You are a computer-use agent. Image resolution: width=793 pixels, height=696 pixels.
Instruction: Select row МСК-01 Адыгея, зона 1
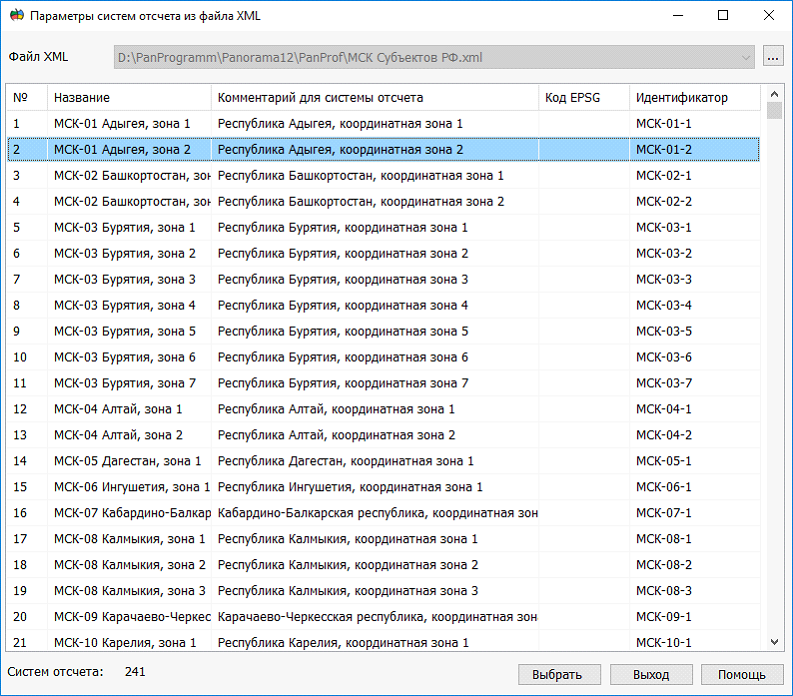(x=383, y=124)
